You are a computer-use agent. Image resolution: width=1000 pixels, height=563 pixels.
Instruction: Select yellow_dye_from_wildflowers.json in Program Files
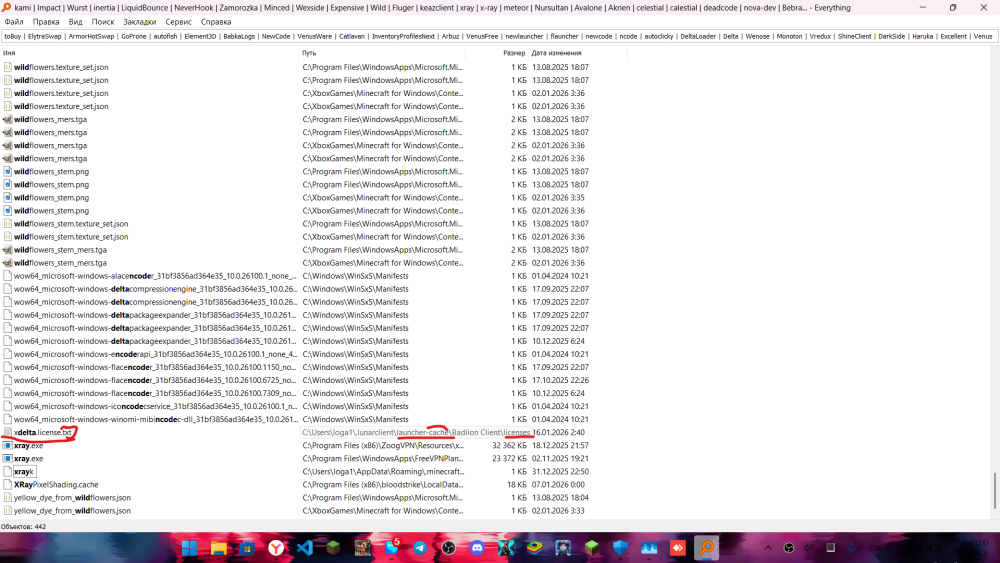click(x=72, y=498)
